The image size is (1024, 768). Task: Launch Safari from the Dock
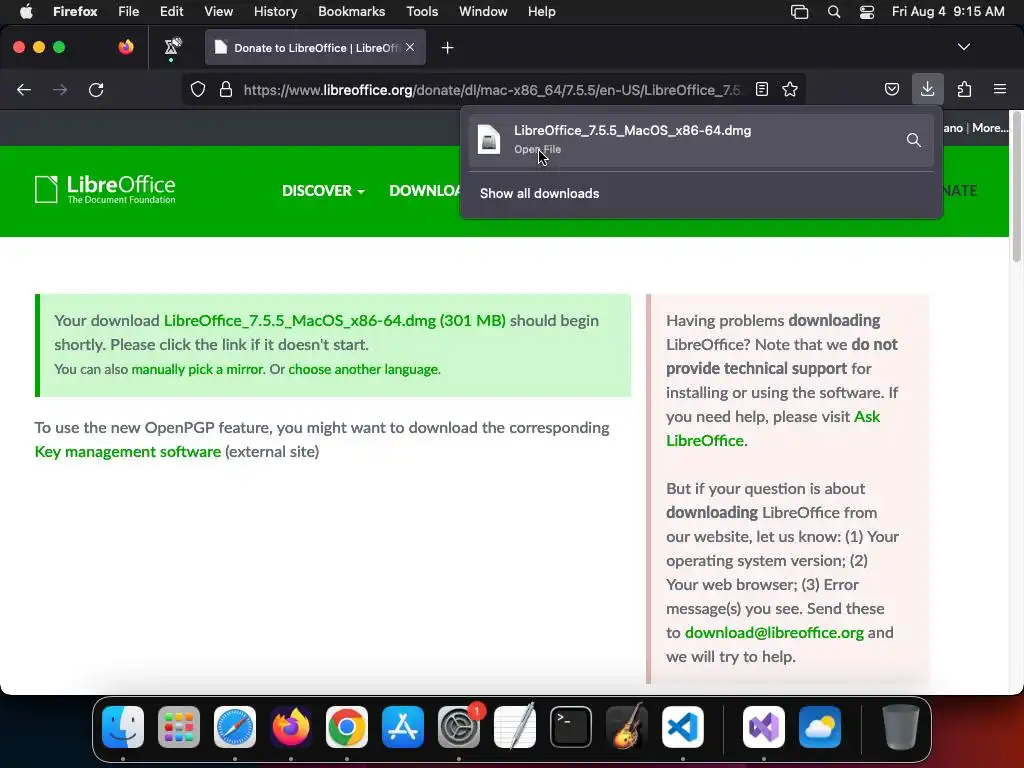pos(235,727)
